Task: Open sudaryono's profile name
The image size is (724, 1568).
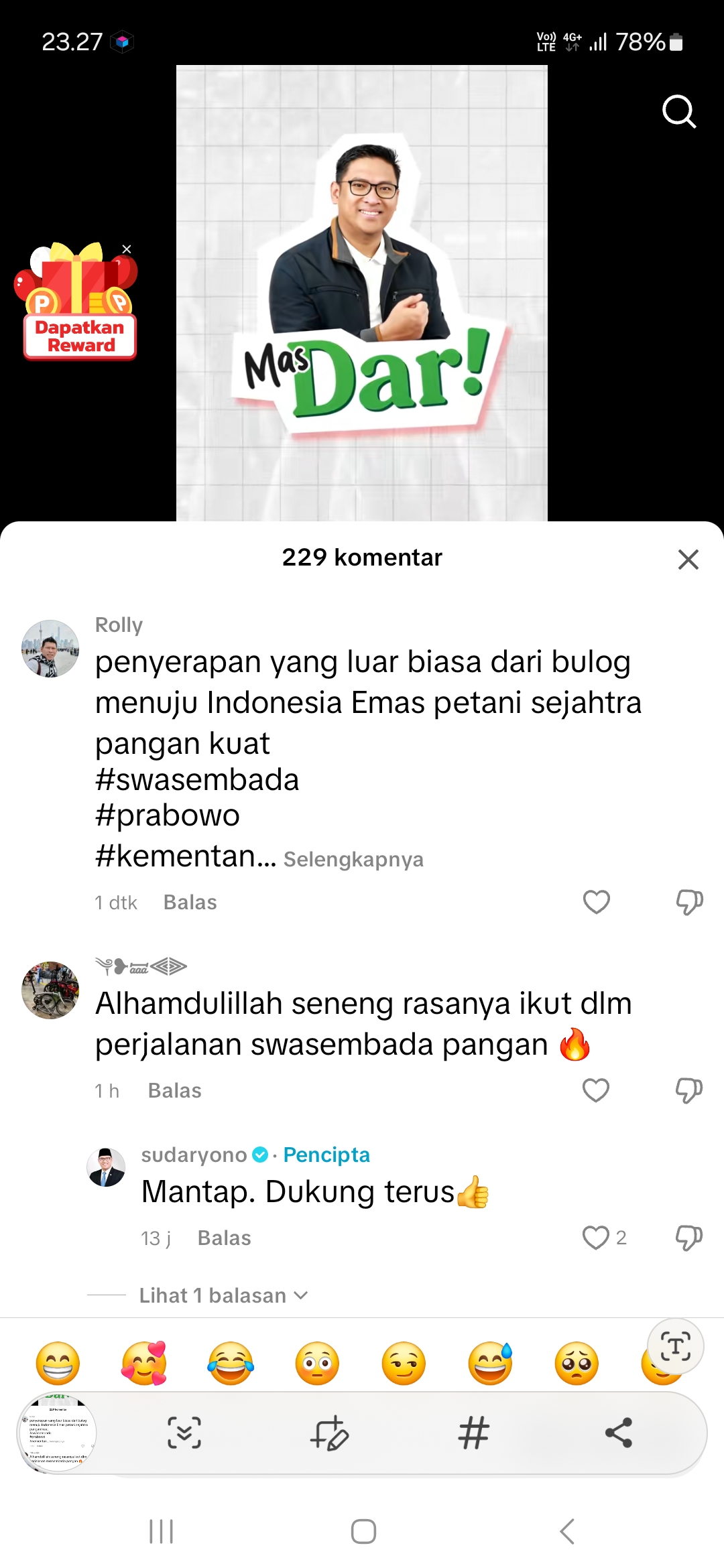Action: pyautogui.click(x=194, y=1155)
